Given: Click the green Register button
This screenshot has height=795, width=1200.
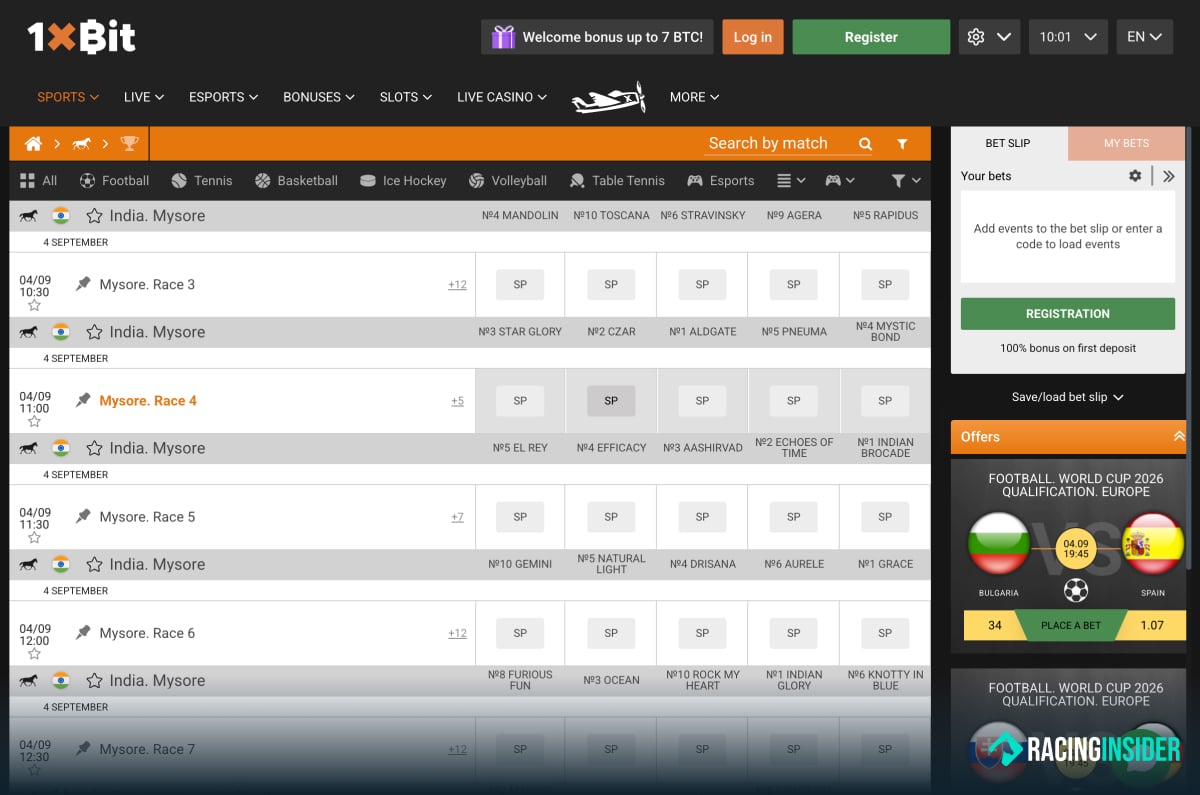Looking at the screenshot, I should point(871,37).
